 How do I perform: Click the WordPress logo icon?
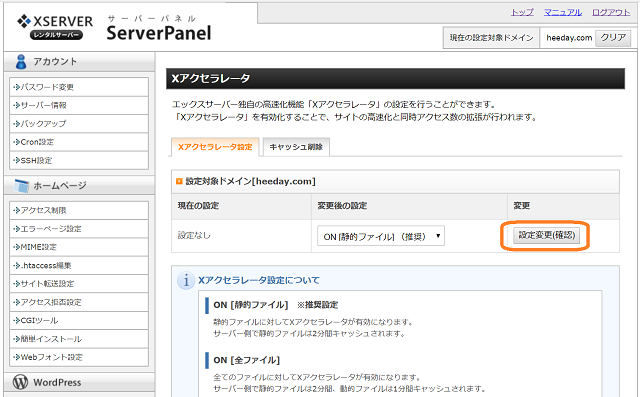coord(20,382)
